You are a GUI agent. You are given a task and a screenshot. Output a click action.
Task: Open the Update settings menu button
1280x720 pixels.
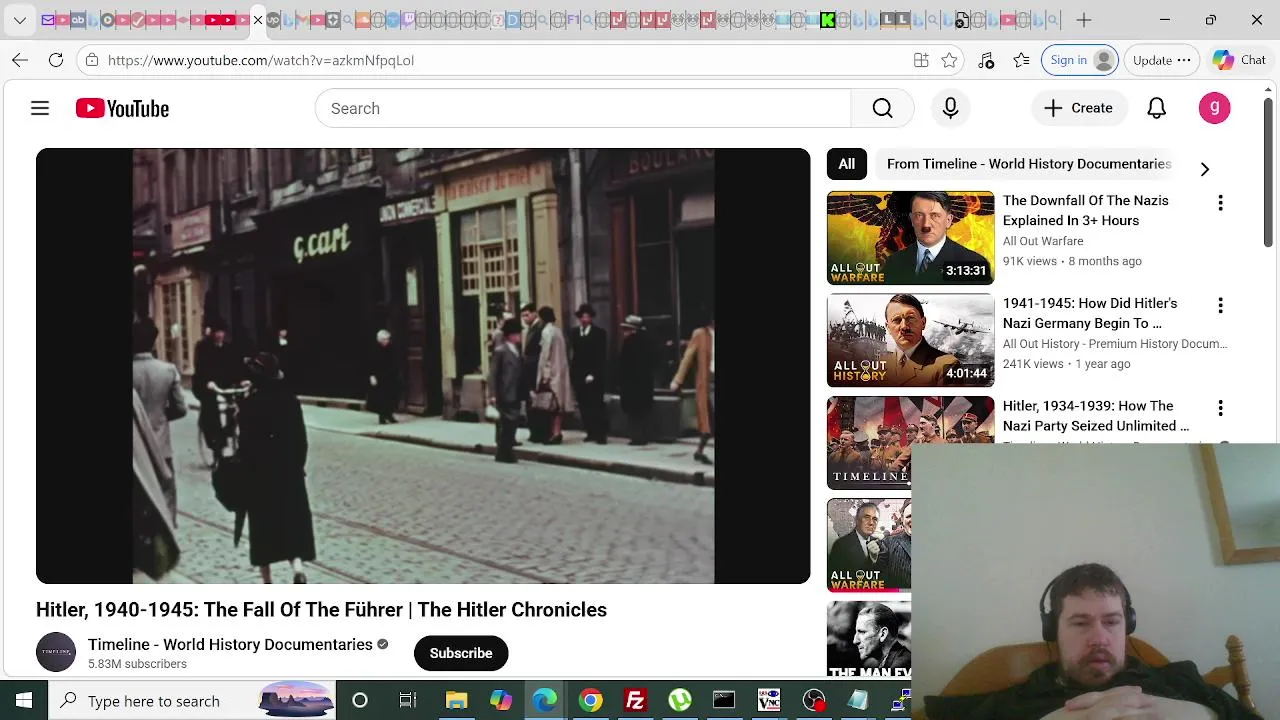tap(1161, 60)
